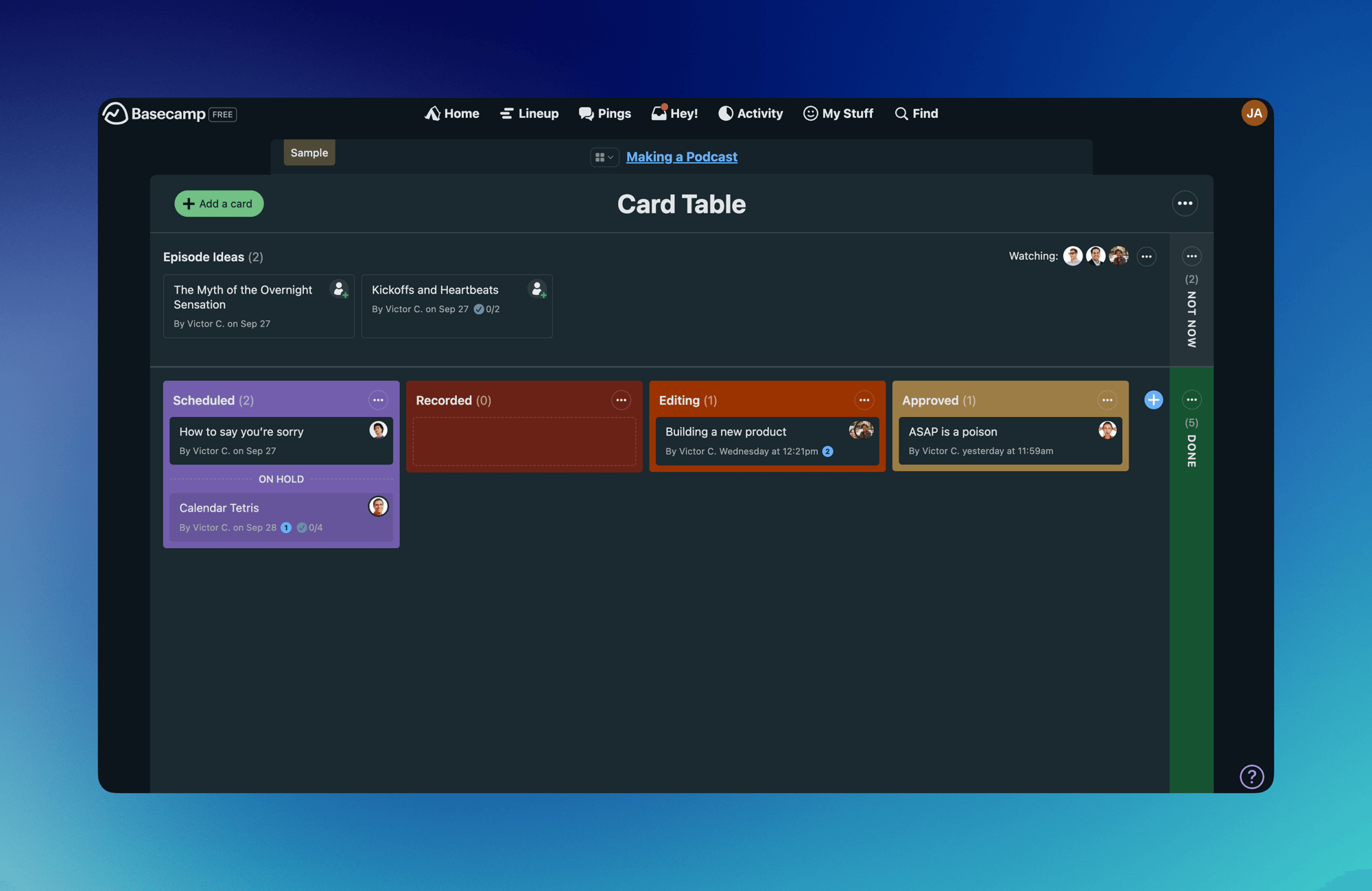Screen dimensions: 1372x891
Task: Click assignee avatar on Calendar Tetris card
Action: pos(378,506)
